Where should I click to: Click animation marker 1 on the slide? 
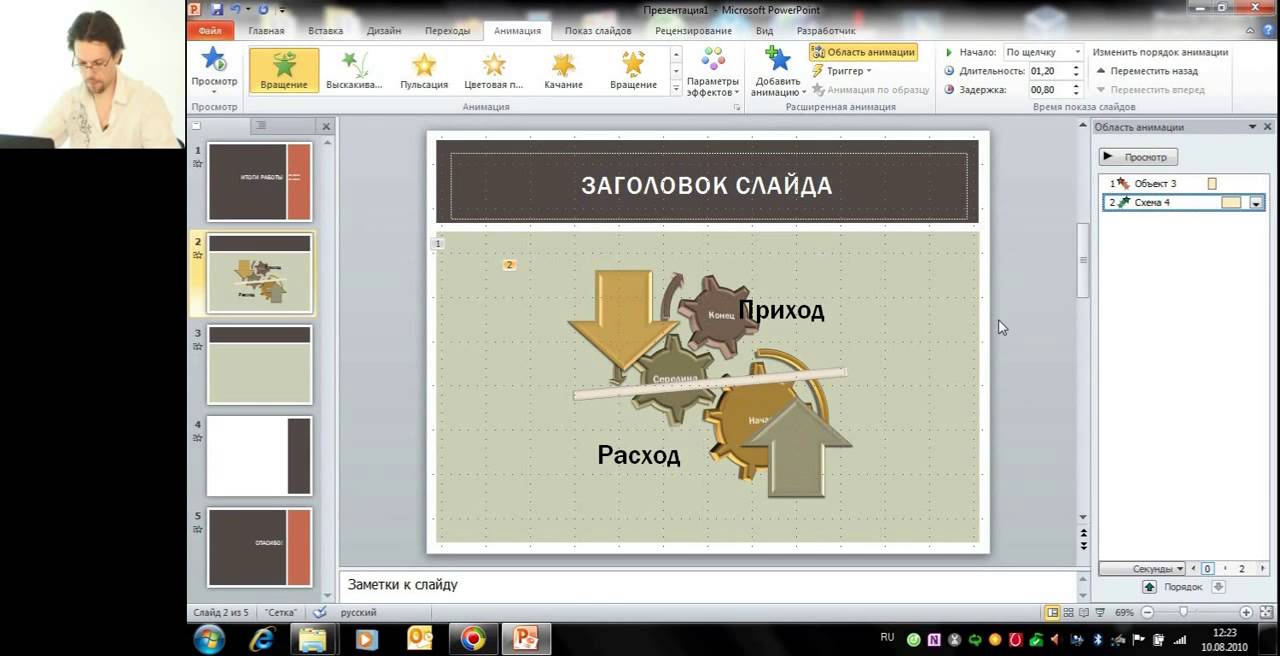(x=438, y=243)
